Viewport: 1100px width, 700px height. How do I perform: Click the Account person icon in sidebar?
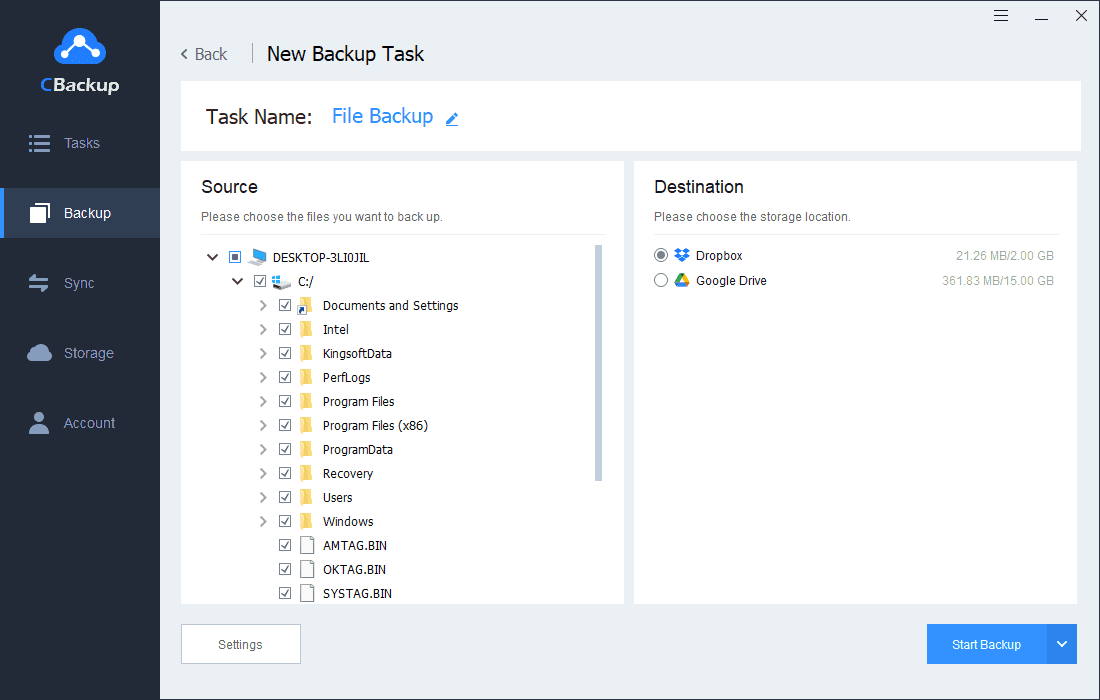pyautogui.click(x=40, y=423)
